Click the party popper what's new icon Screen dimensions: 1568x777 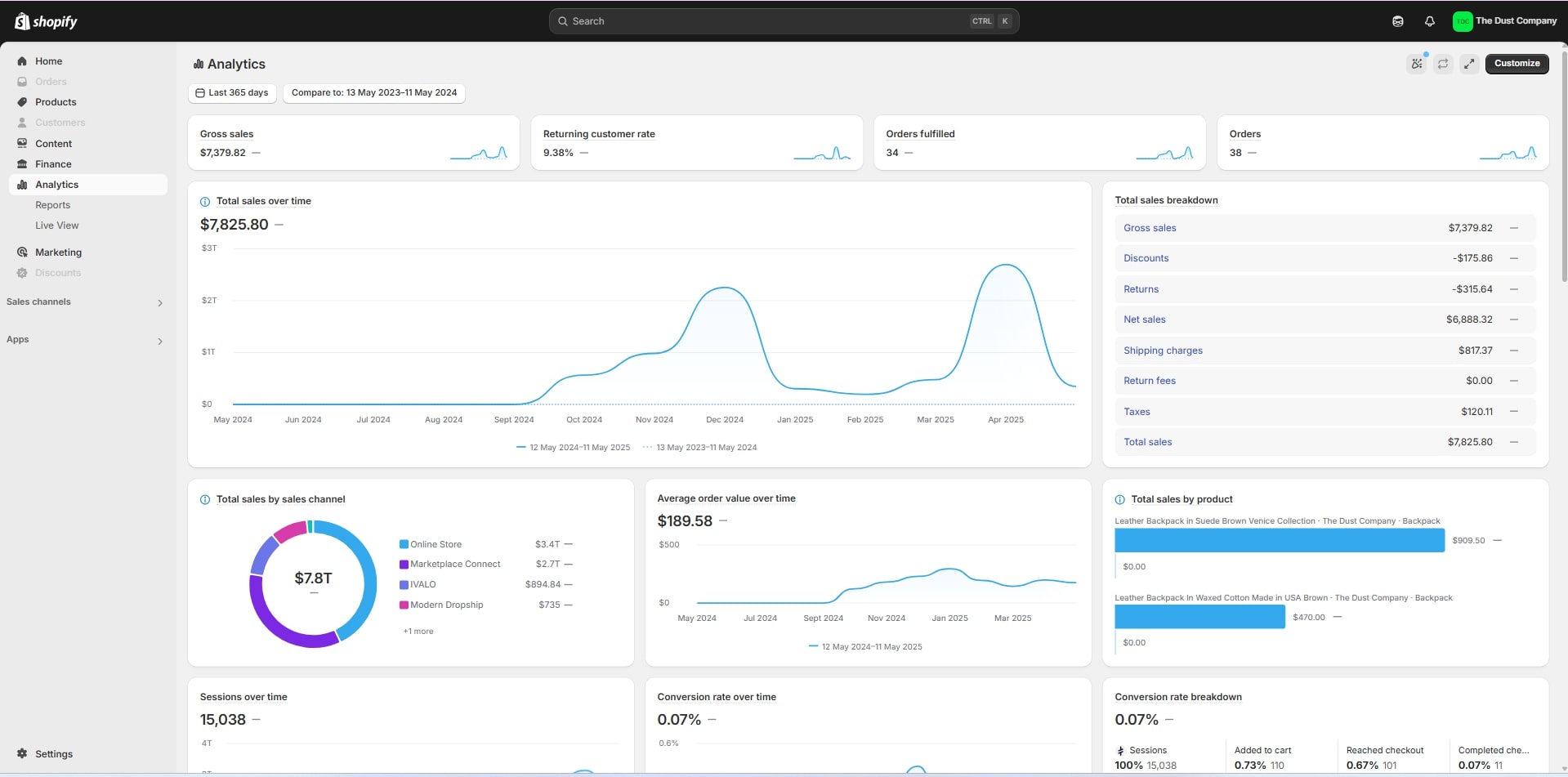[x=1417, y=64]
